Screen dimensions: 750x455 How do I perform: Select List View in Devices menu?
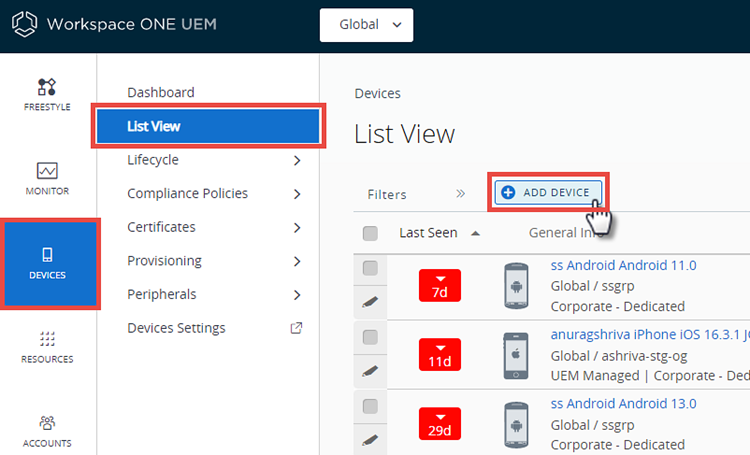[208, 126]
